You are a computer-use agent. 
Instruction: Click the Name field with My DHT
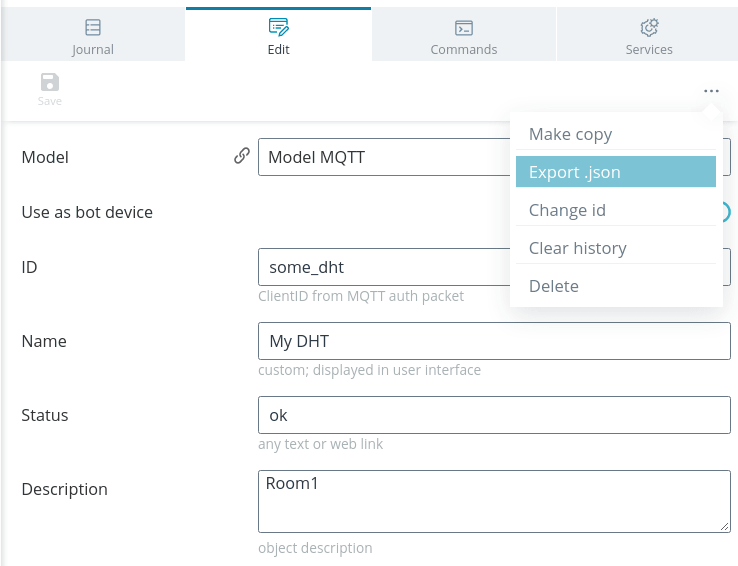click(494, 341)
